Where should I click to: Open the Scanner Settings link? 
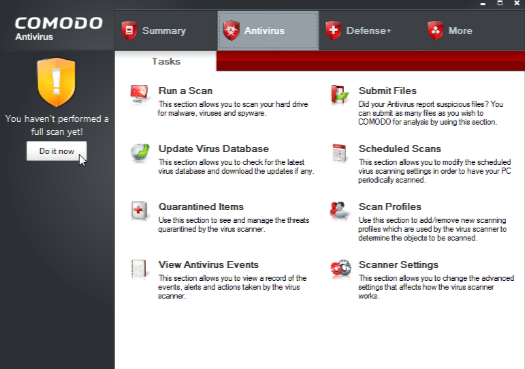(398, 265)
